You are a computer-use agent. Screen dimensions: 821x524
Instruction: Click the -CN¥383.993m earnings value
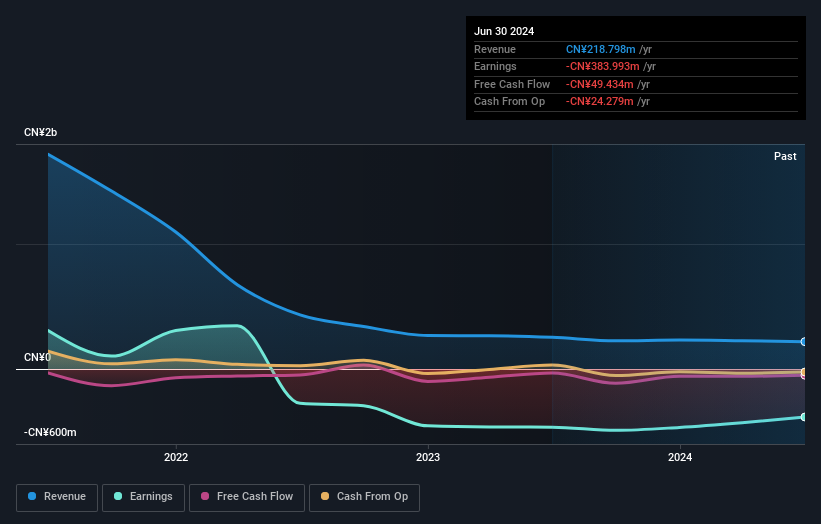pos(602,66)
